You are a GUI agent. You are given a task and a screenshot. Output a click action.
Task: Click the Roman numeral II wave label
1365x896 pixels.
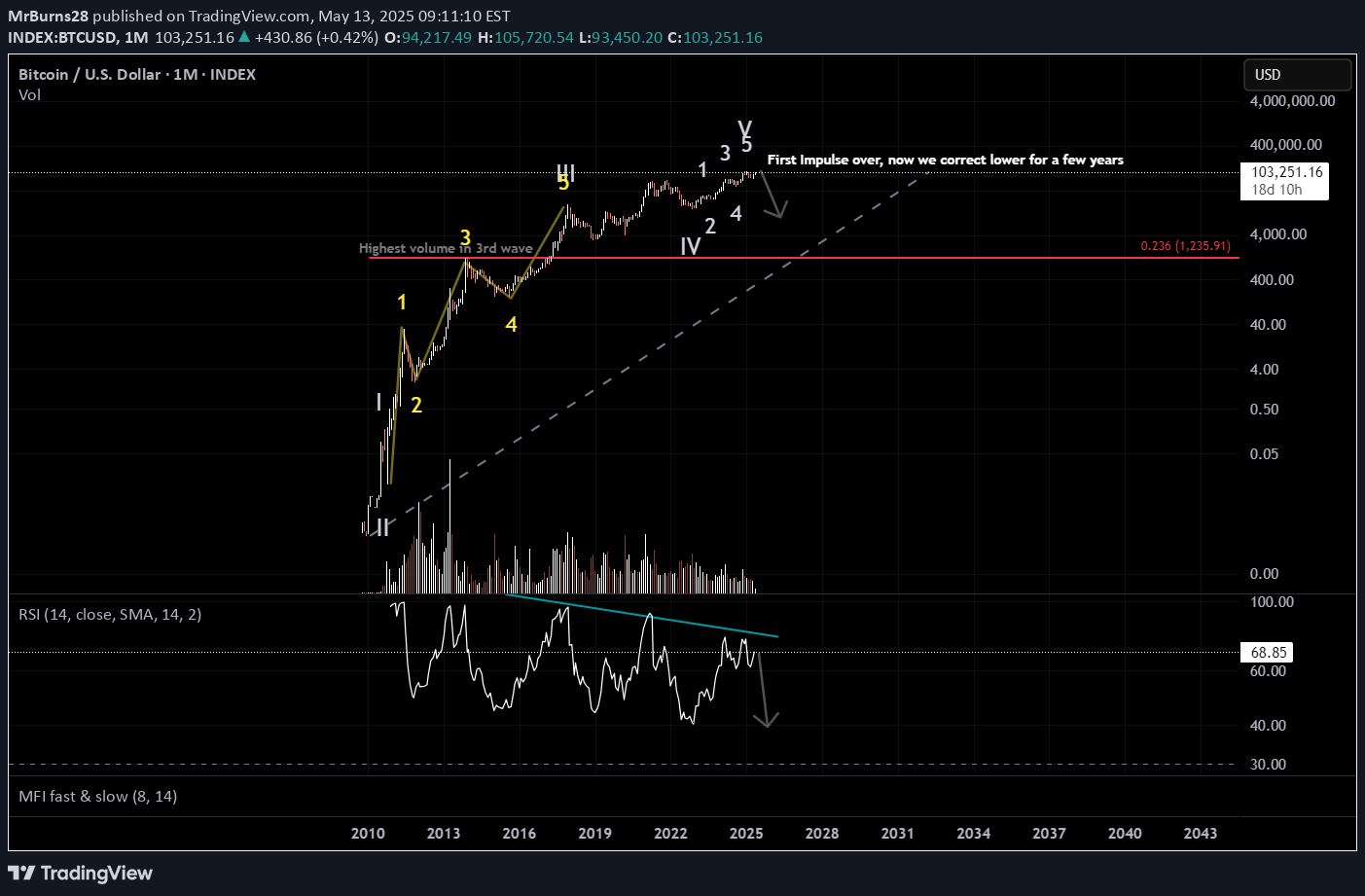pos(383,527)
